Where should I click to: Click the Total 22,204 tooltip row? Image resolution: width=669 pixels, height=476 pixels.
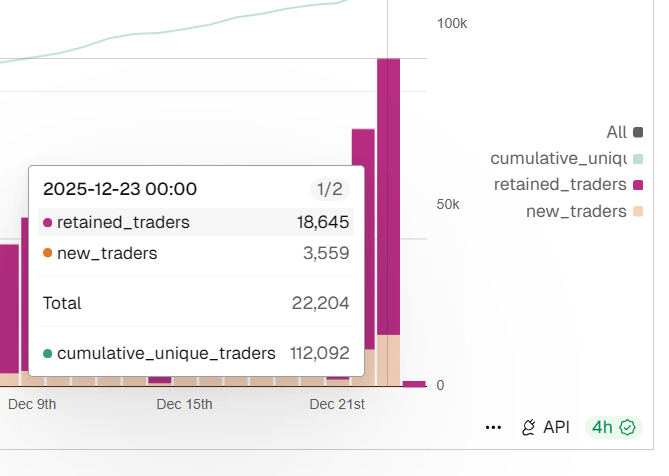(x=196, y=303)
